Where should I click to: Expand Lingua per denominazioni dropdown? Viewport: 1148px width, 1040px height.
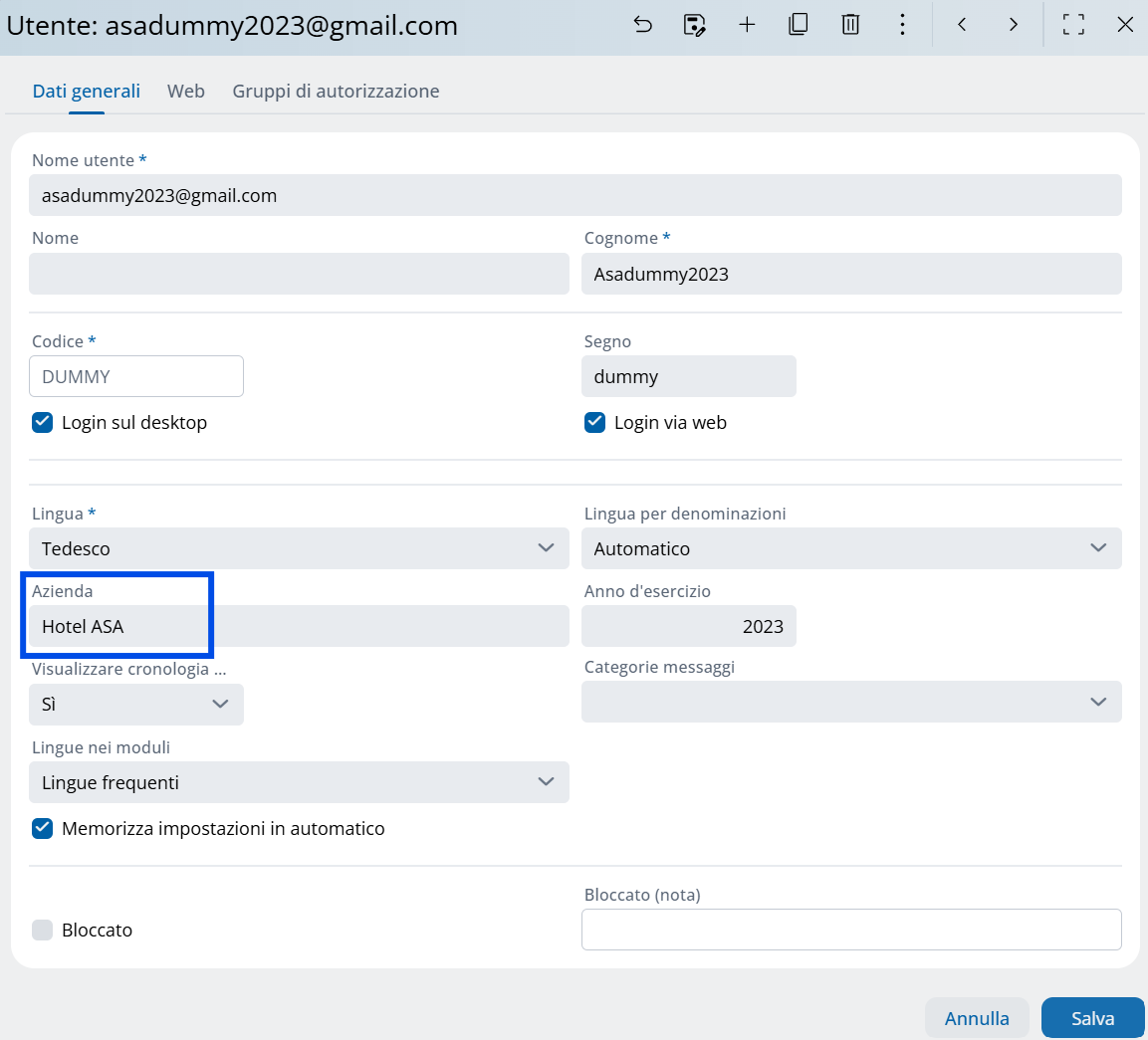(851, 548)
